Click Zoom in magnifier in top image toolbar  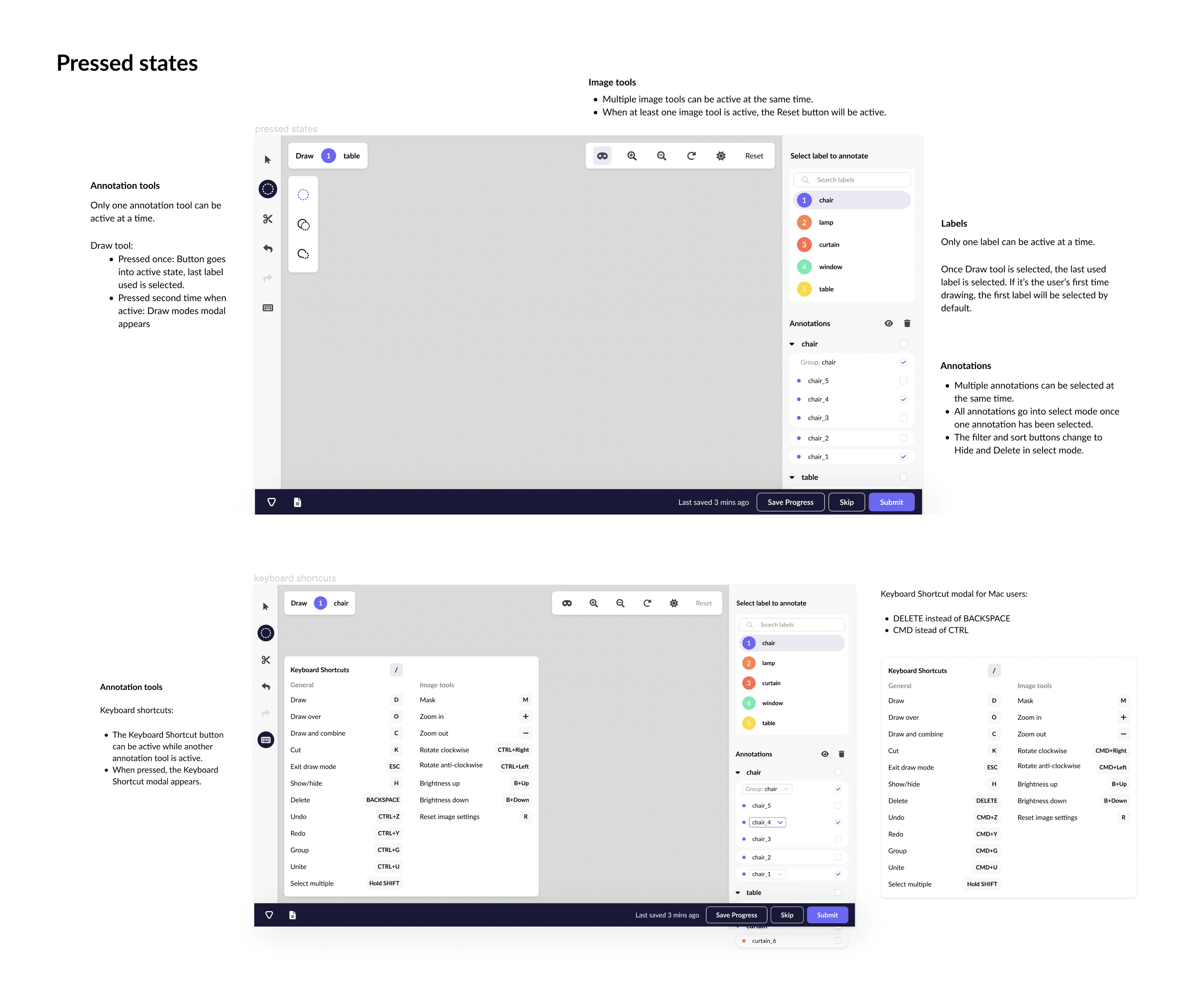632,156
